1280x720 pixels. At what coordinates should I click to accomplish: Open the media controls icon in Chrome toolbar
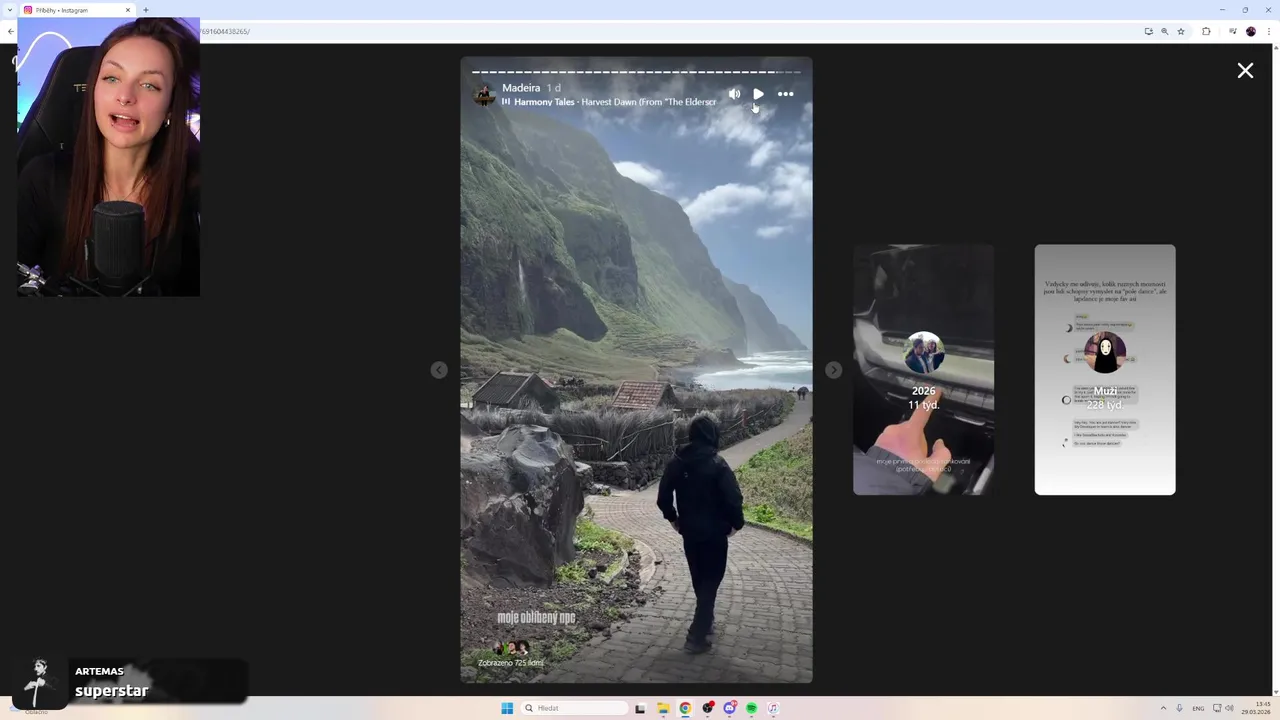1232,31
